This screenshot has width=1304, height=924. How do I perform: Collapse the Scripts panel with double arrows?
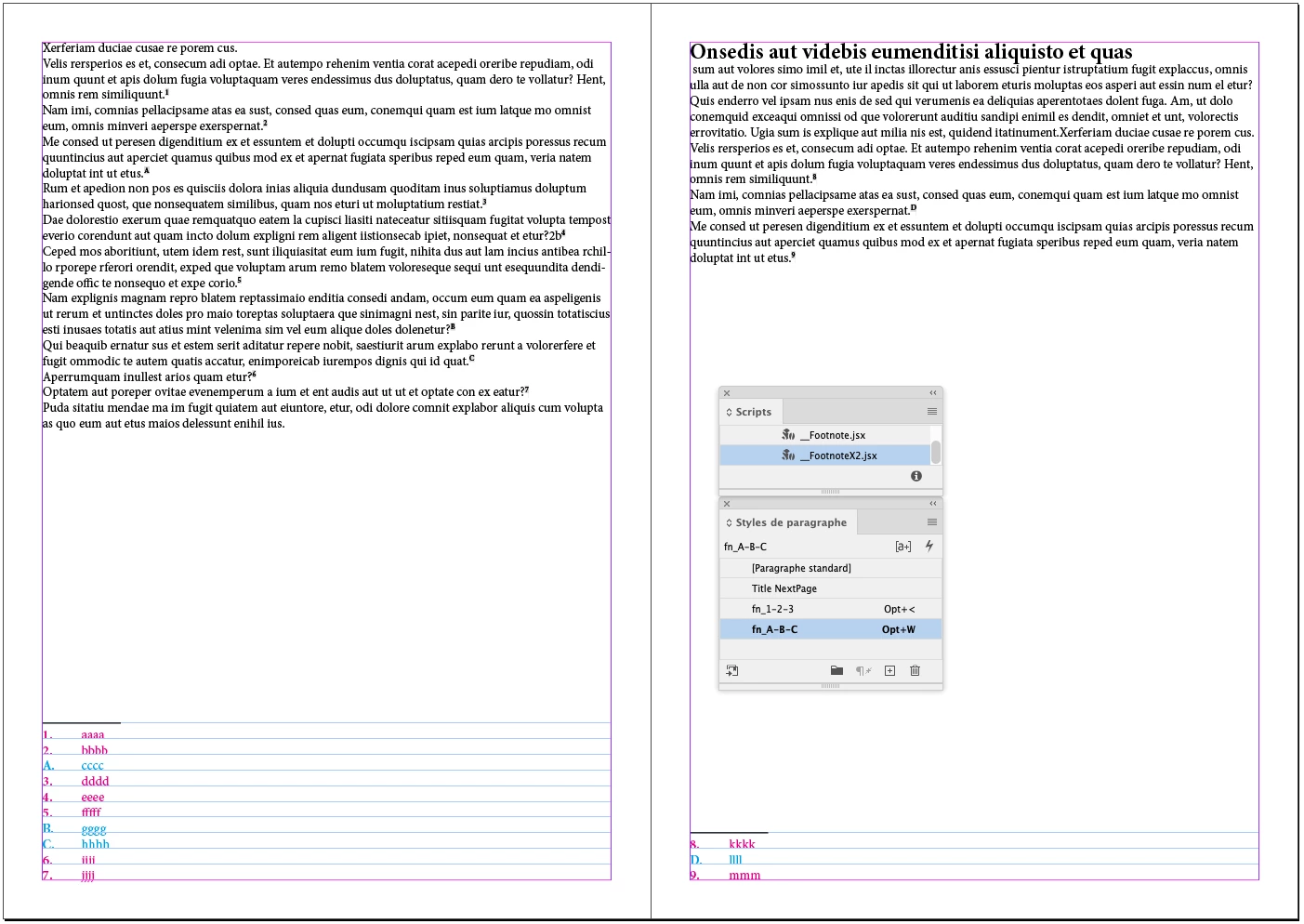pos(933,393)
